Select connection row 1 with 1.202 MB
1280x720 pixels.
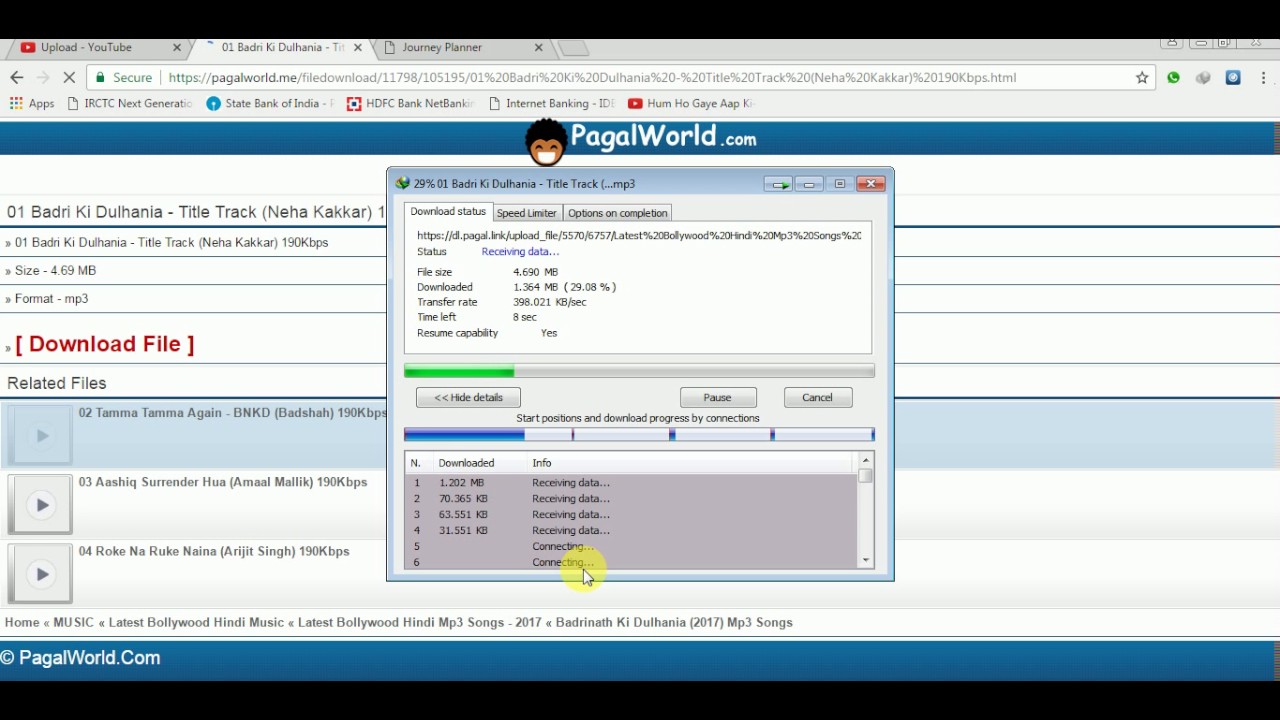tap(631, 483)
